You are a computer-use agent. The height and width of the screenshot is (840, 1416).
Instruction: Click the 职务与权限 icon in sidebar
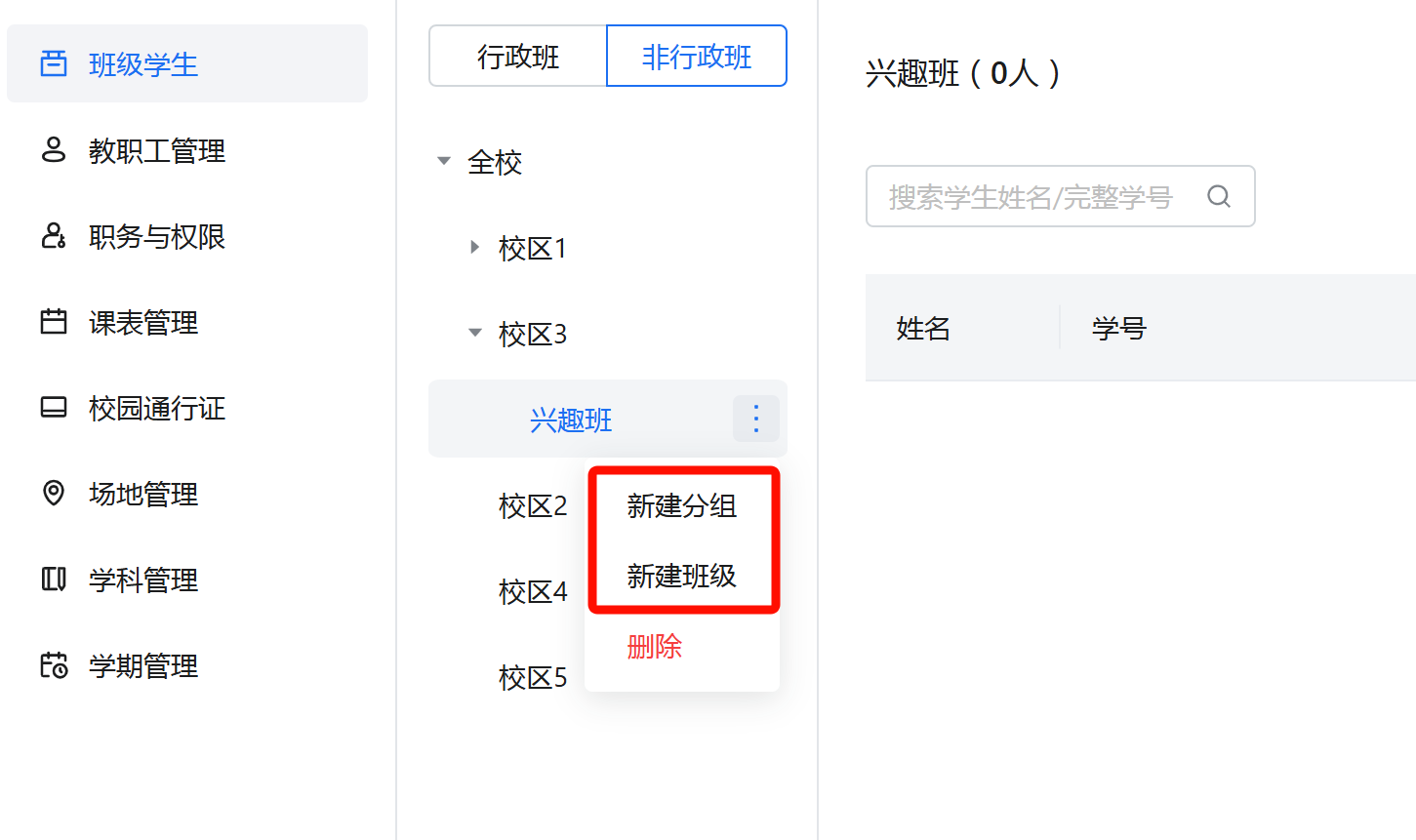[54, 236]
